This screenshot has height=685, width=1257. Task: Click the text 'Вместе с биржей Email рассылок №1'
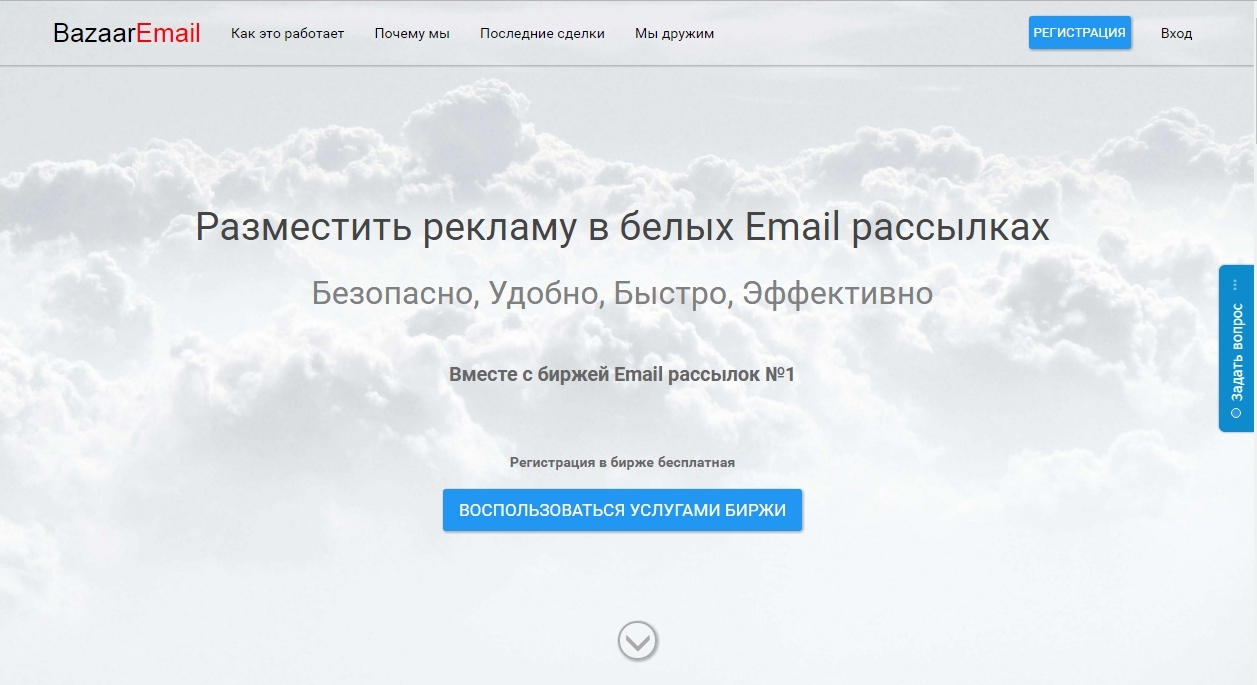click(x=622, y=374)
